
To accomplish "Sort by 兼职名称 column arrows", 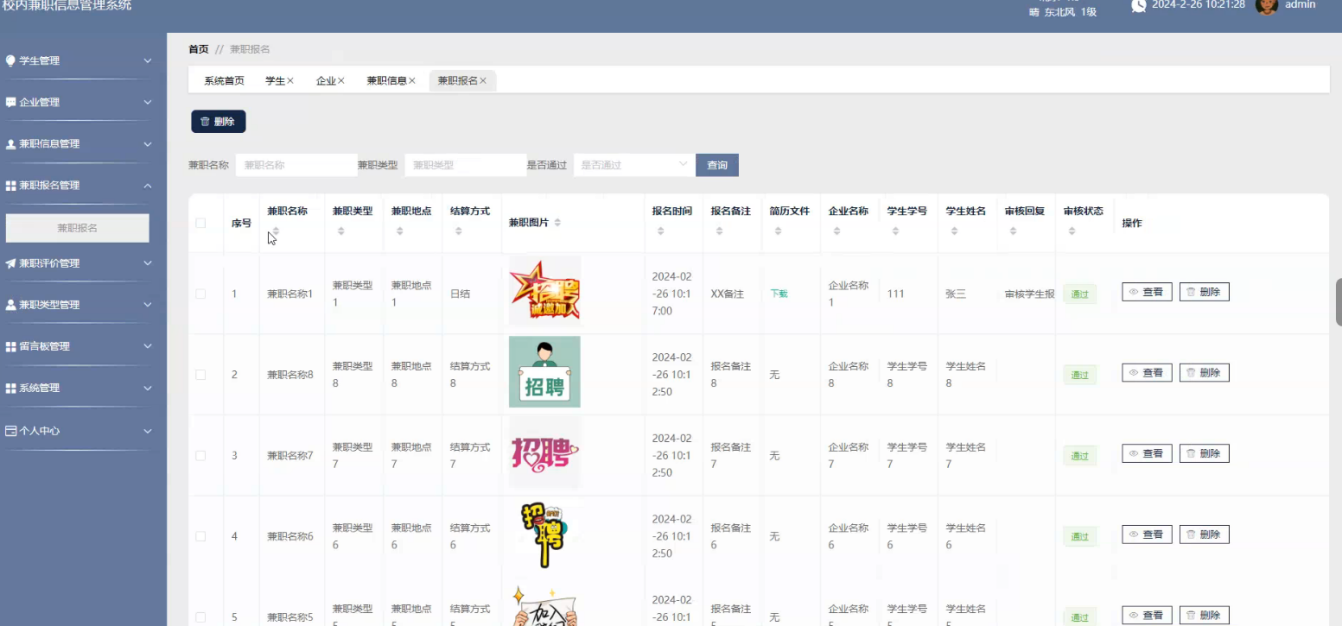I will tap(276, 231).
